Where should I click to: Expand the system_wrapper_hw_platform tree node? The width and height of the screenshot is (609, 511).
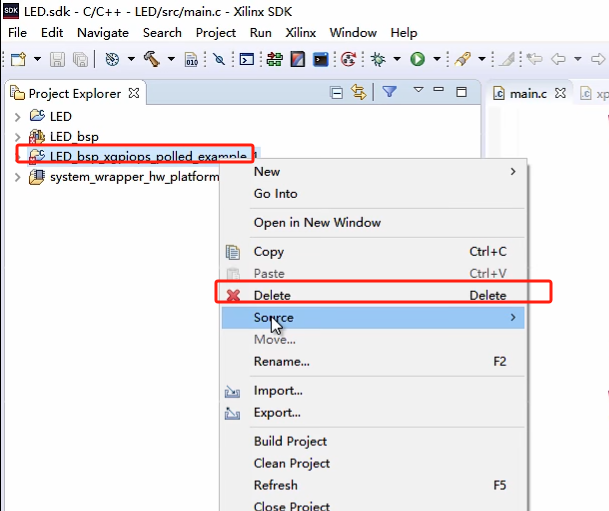click(x=17, y=177)
